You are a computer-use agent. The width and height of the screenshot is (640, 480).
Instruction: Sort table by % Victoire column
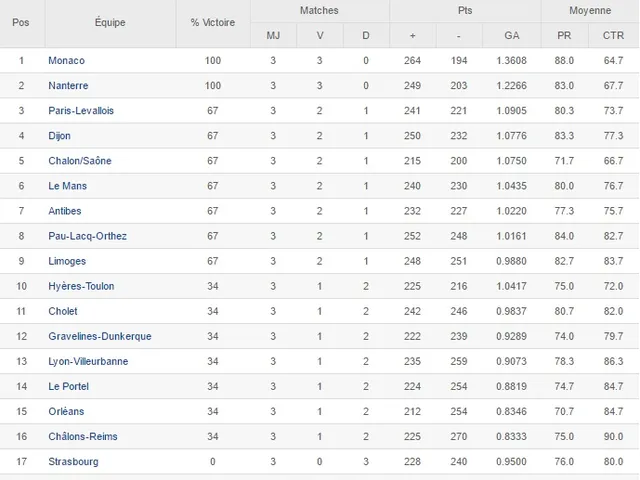click(212, 22)
